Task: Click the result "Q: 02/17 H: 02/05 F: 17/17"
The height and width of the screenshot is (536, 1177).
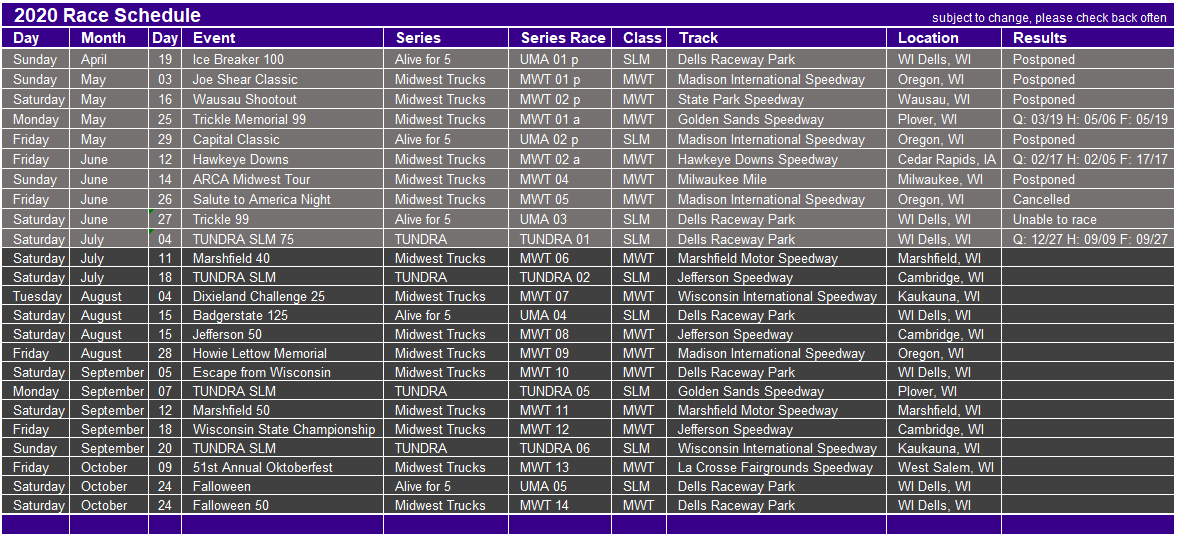Action: (1090, 159)
